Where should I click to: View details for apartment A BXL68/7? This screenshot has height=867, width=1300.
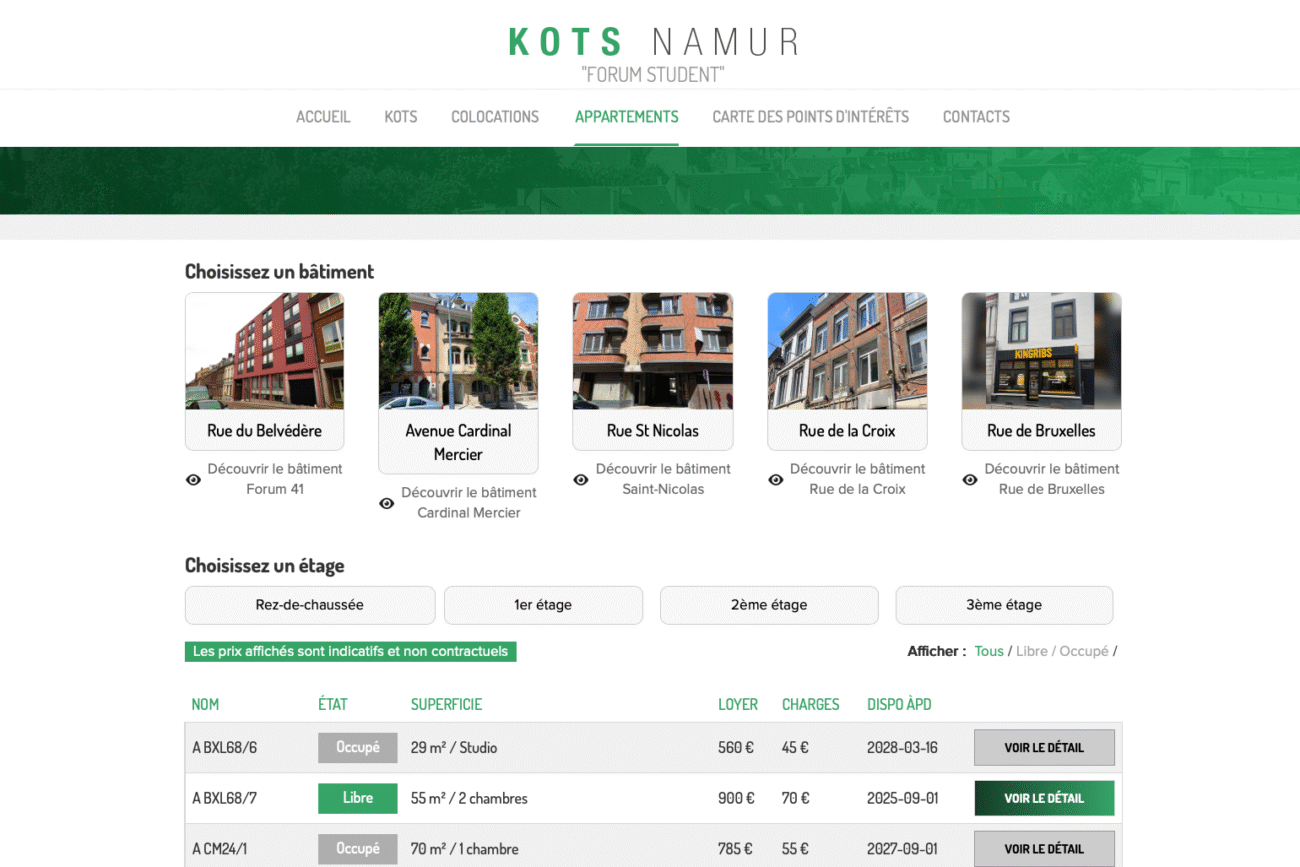pyautogui.click(x=1044, y=798)
